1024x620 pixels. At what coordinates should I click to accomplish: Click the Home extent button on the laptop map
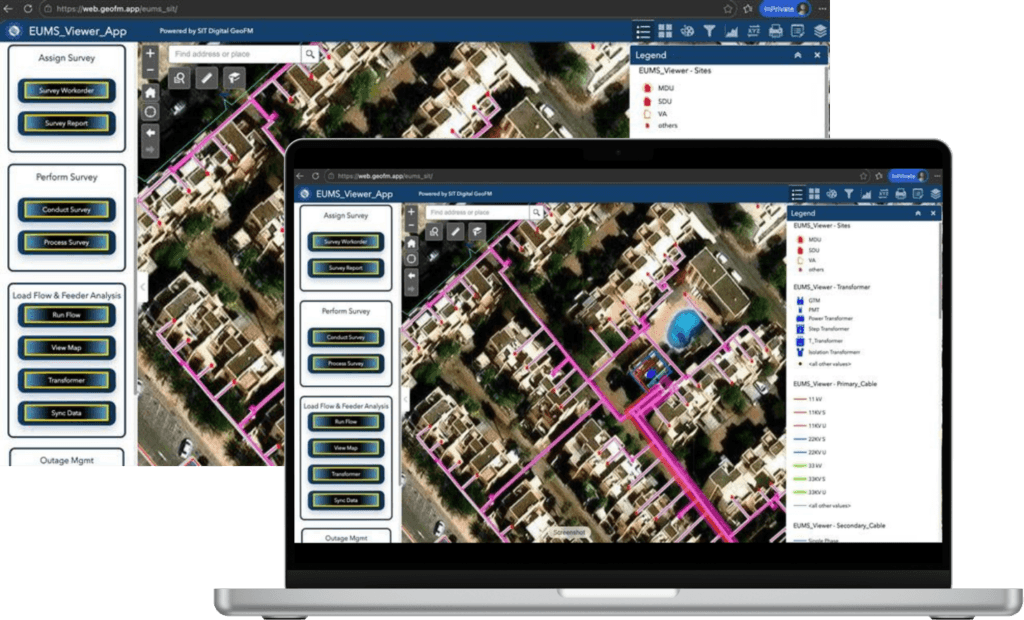411,243
